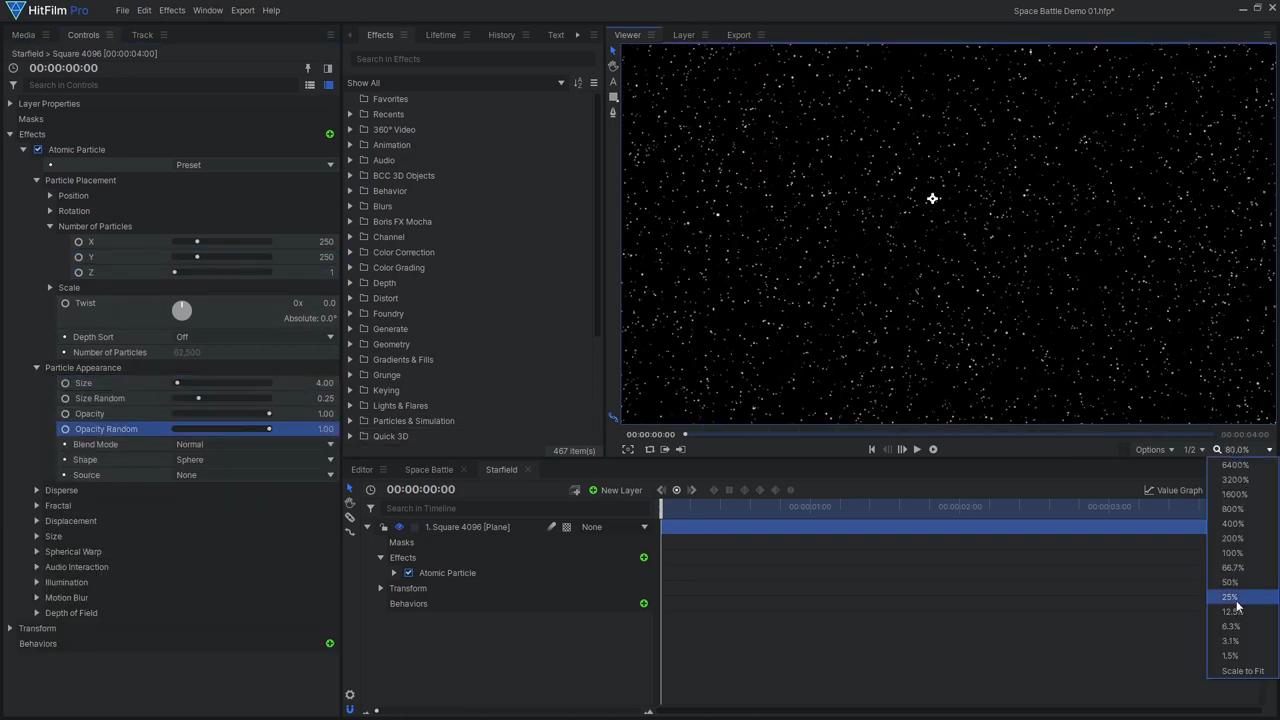1280x720 pixels.
Task: Toggle keyframing for the Size property
Action: 66,383
